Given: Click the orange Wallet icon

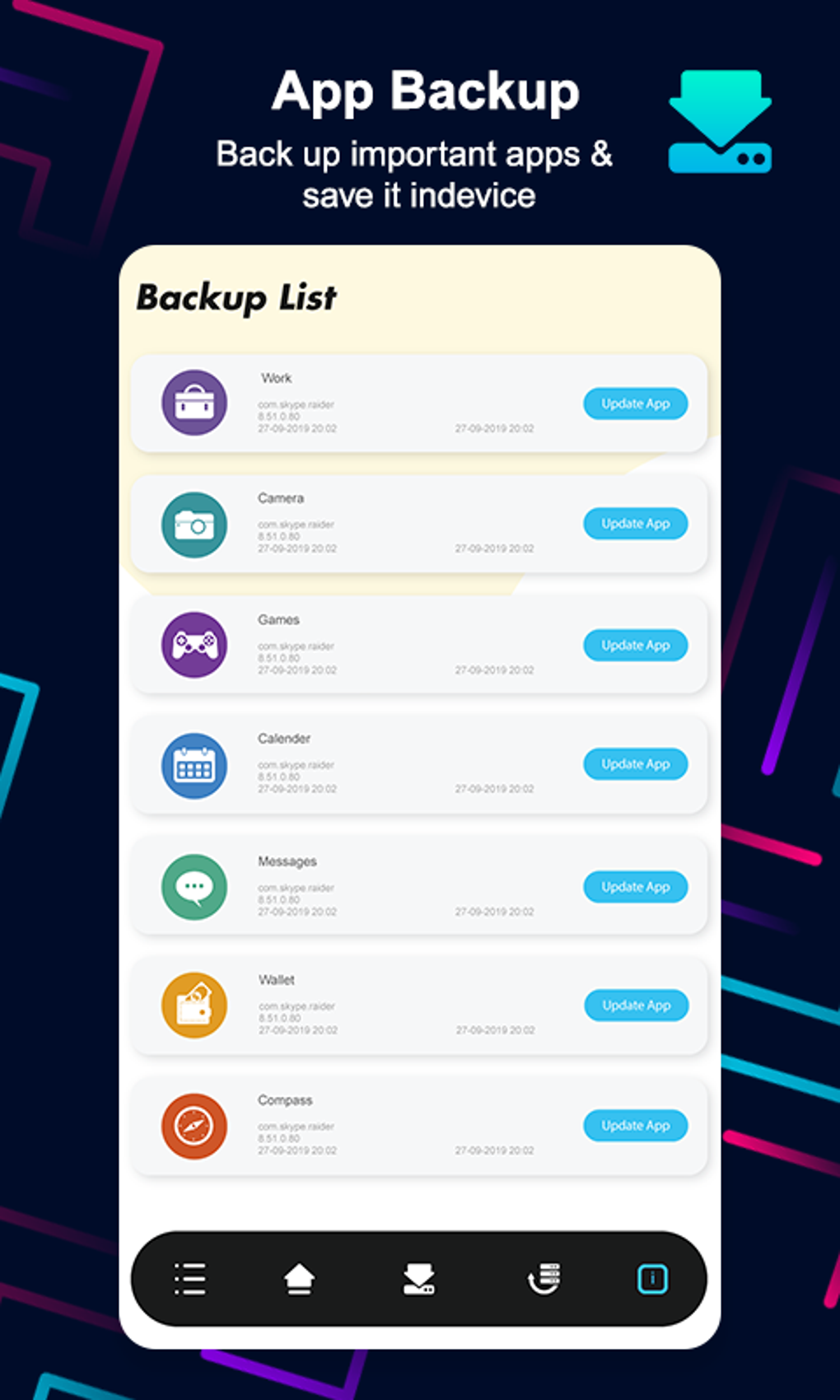Looking at the screenshot, I should 194,1006.
